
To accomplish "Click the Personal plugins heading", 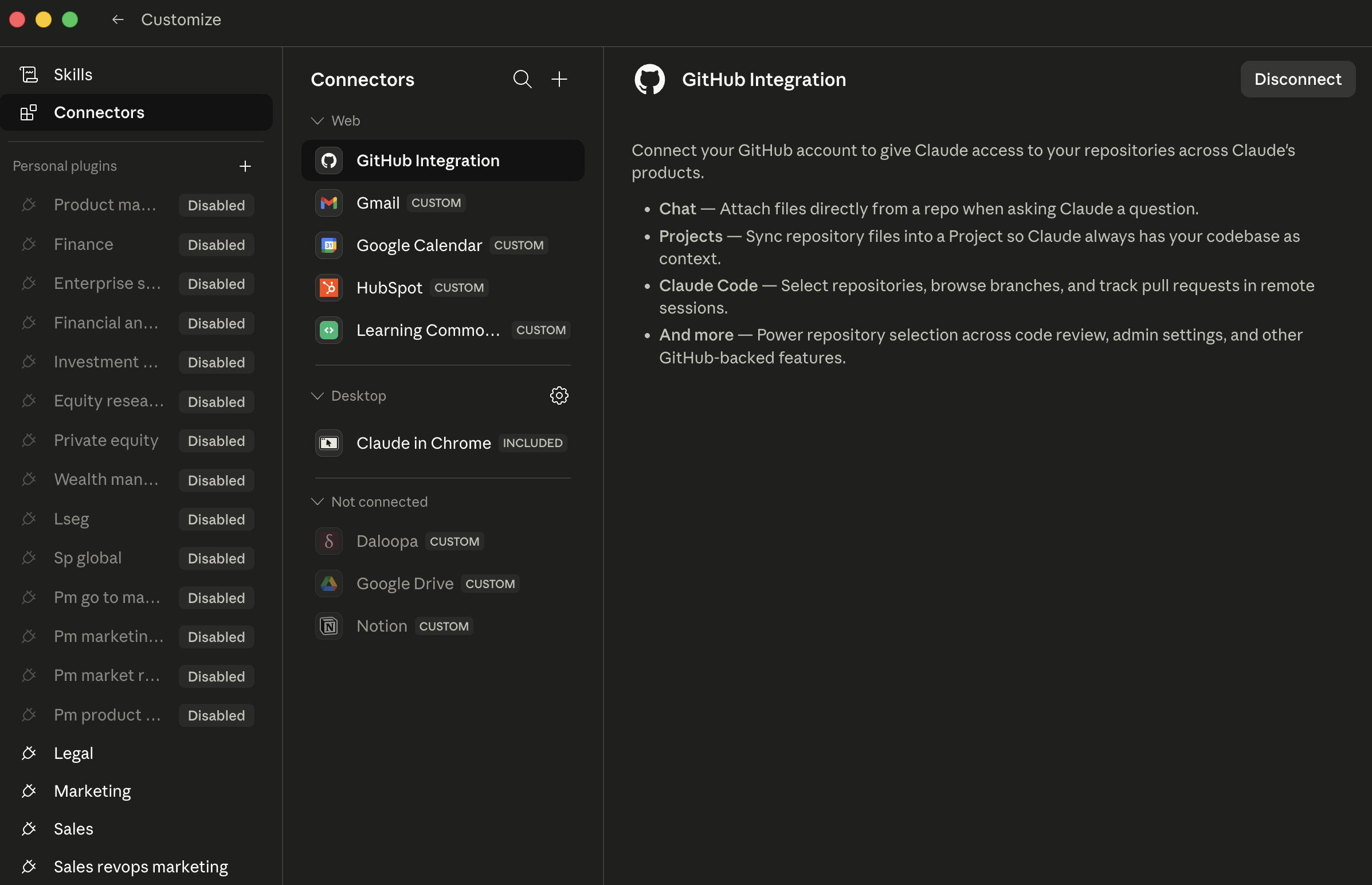I will point(64,166).
